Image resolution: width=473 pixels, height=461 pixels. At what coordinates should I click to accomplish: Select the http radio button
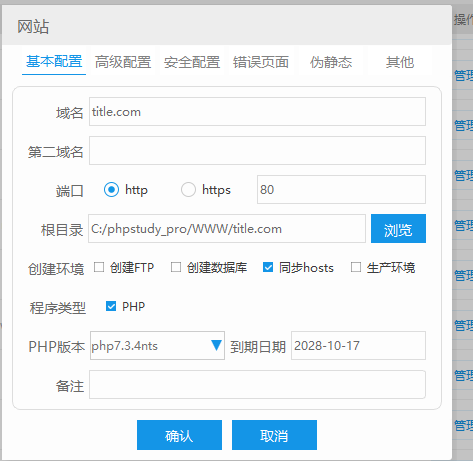pos(111,190)
